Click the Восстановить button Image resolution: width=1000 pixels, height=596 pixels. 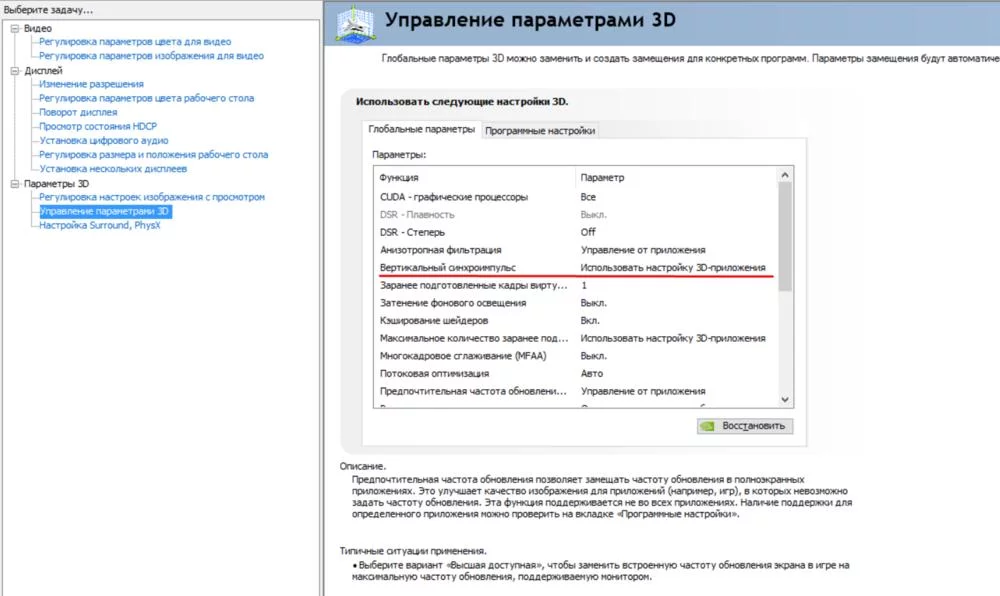coord(745,426)
